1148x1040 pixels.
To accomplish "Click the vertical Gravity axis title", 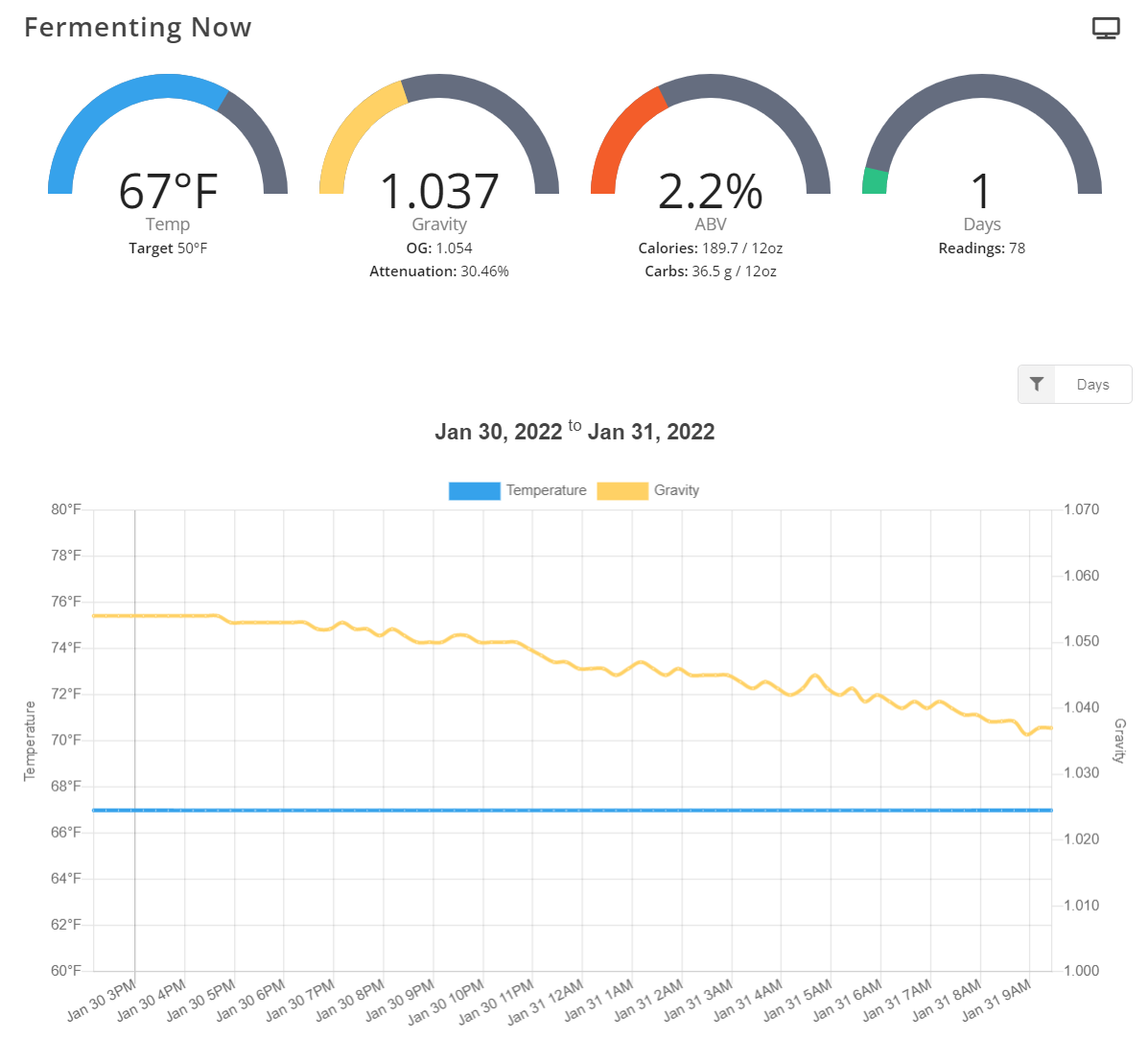I will 1119,741.
